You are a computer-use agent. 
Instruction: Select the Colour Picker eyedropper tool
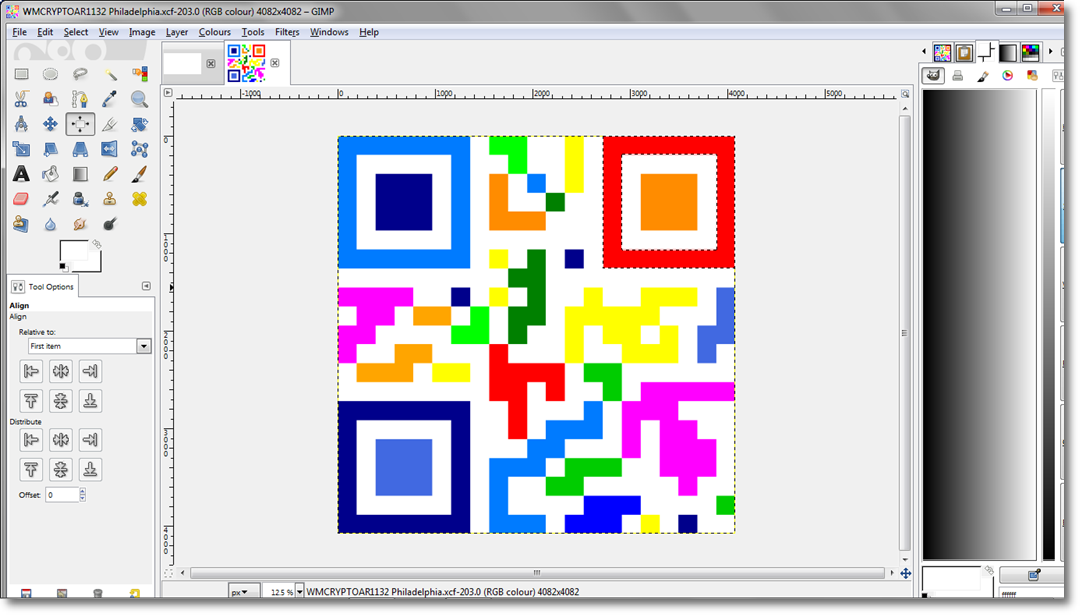(x=110, y=99)
